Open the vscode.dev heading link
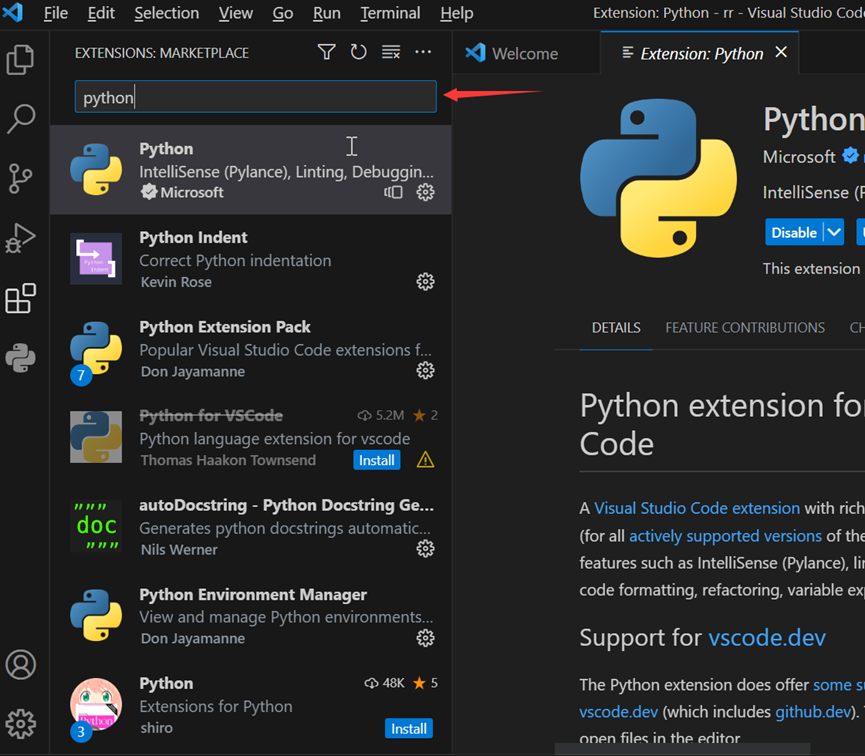Screen dimensions: 865x756 pyautogui.click(x=767, y=637)
